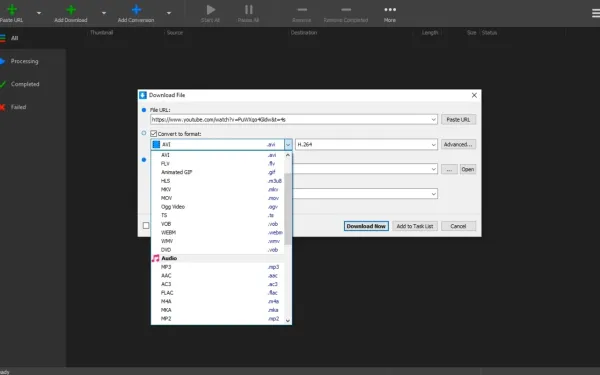This screenshot has width=600, height=375.
Task: Choose HLS .m3u8 format
Action: pos(218,181)
